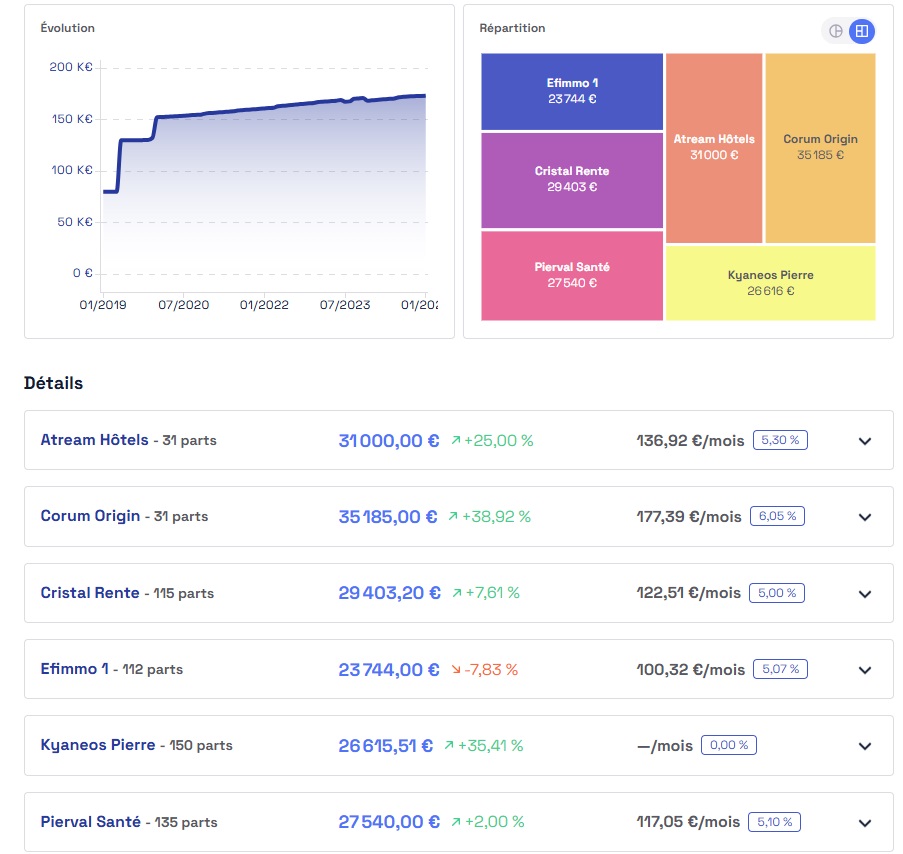903x854 pixels.
Task: Click the —/mois value for Kyaneos Pierre
Action: pos(665,746)
